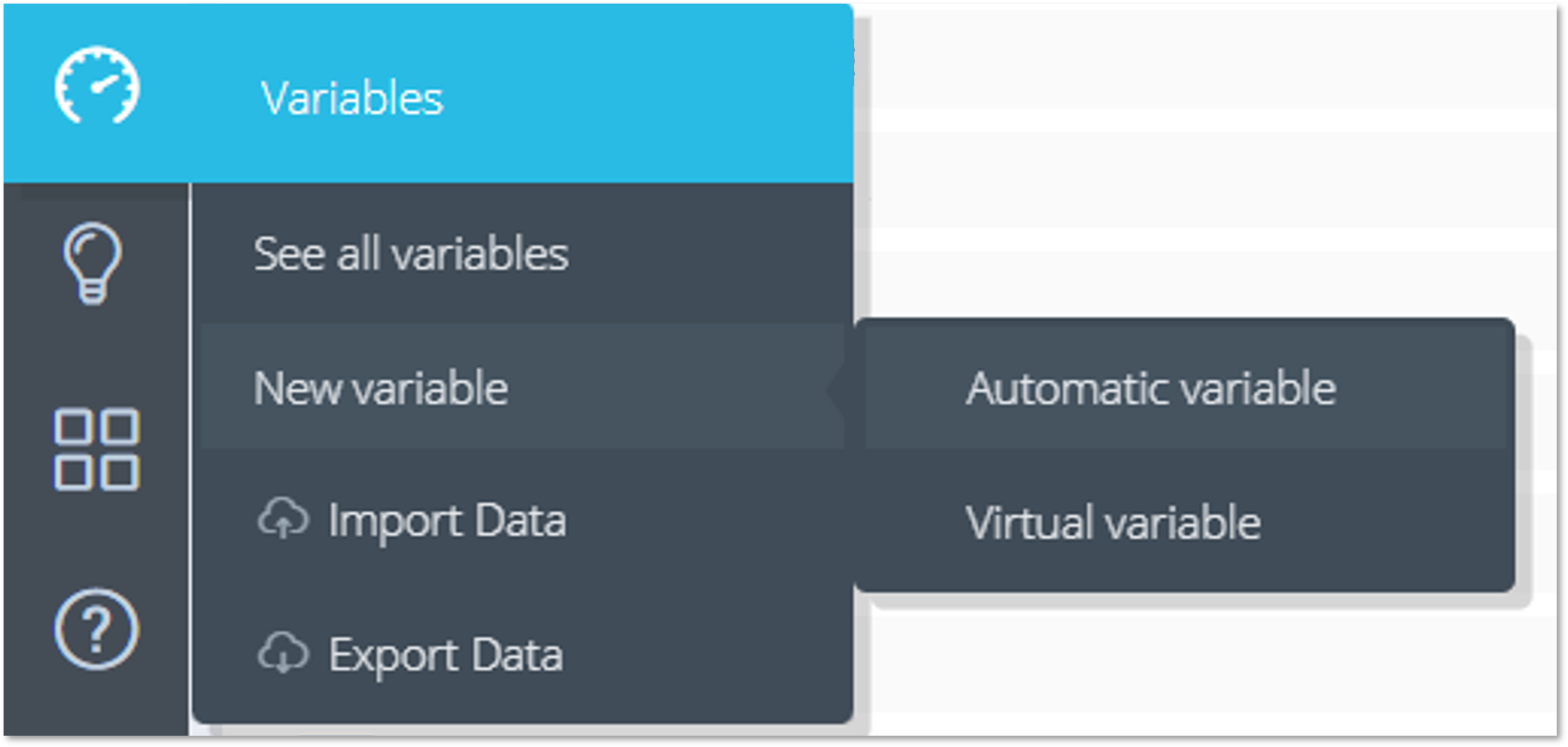Open See all variables
The width and height of the screenshot is (1568, 747).
click(411, 254)
